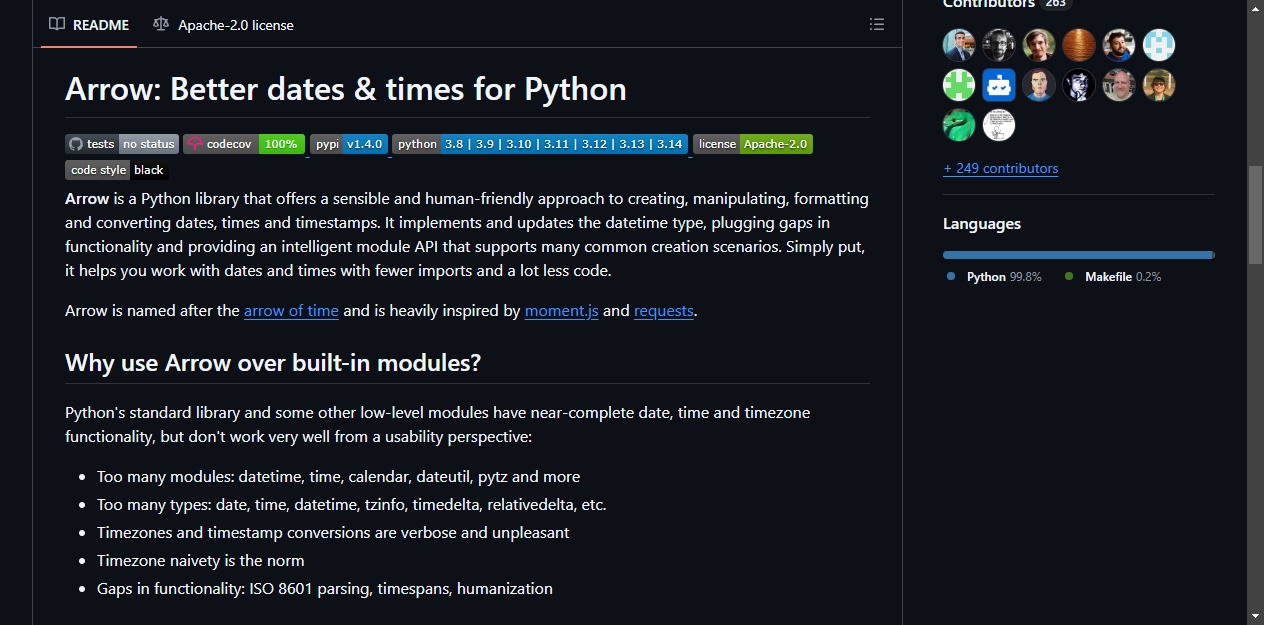1264x625 pixels.
Task: Click the Too many modules list item
Action: coord(338,477)
